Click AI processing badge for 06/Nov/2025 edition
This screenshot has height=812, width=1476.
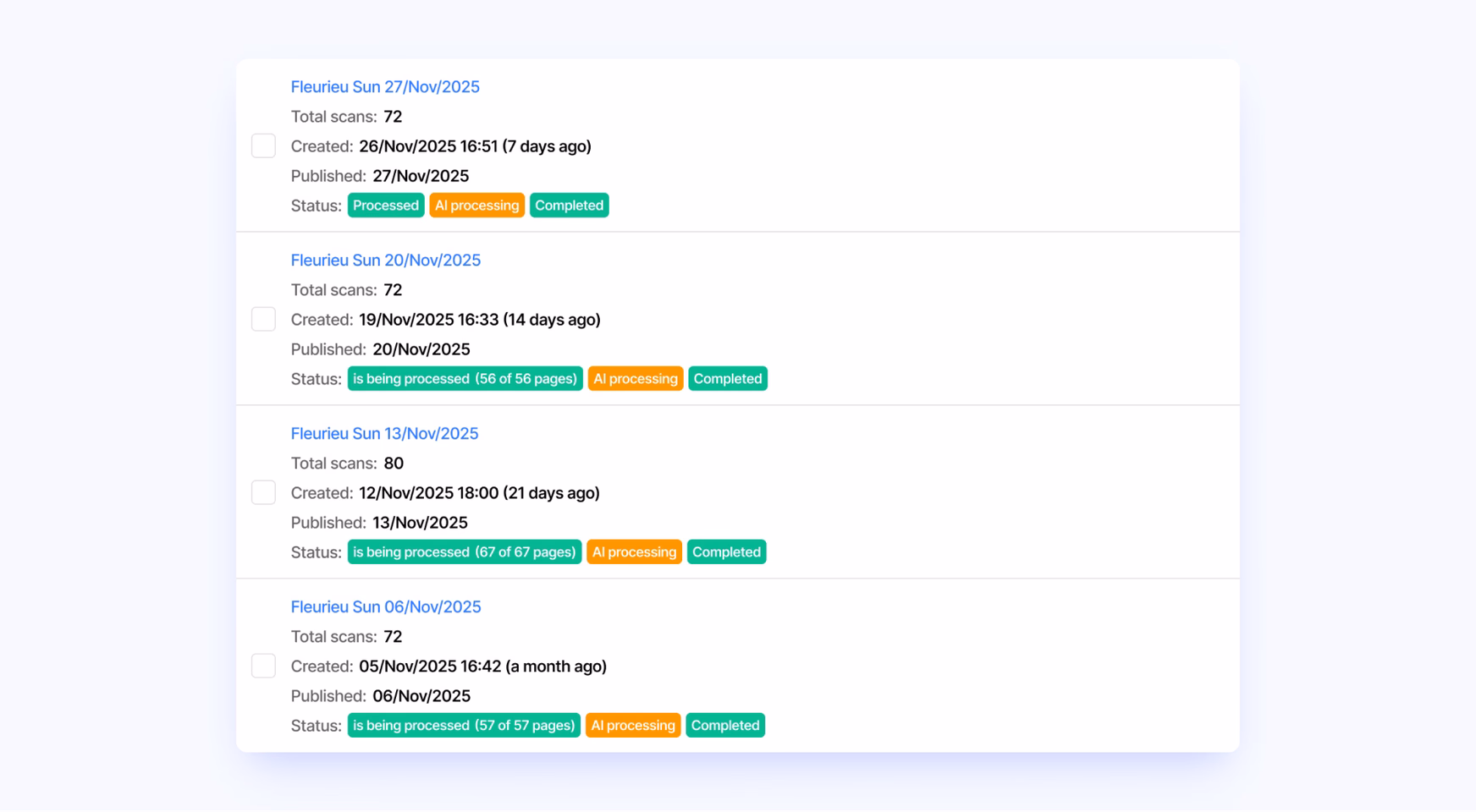point(633,726)
